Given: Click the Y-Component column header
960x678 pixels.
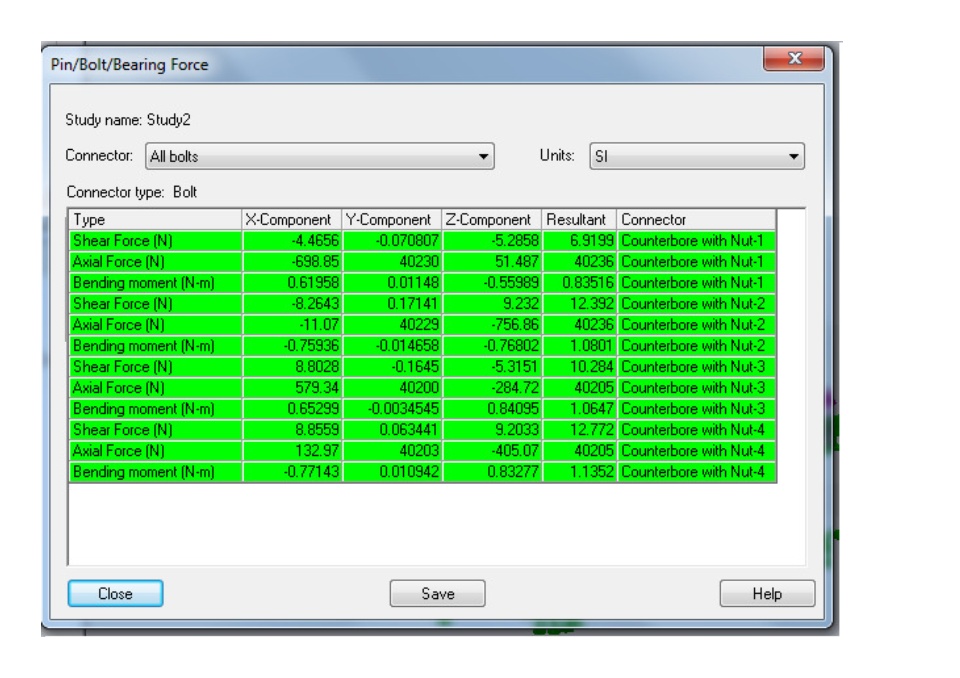Looking at the screenshot, I should [x=392, y=219].
